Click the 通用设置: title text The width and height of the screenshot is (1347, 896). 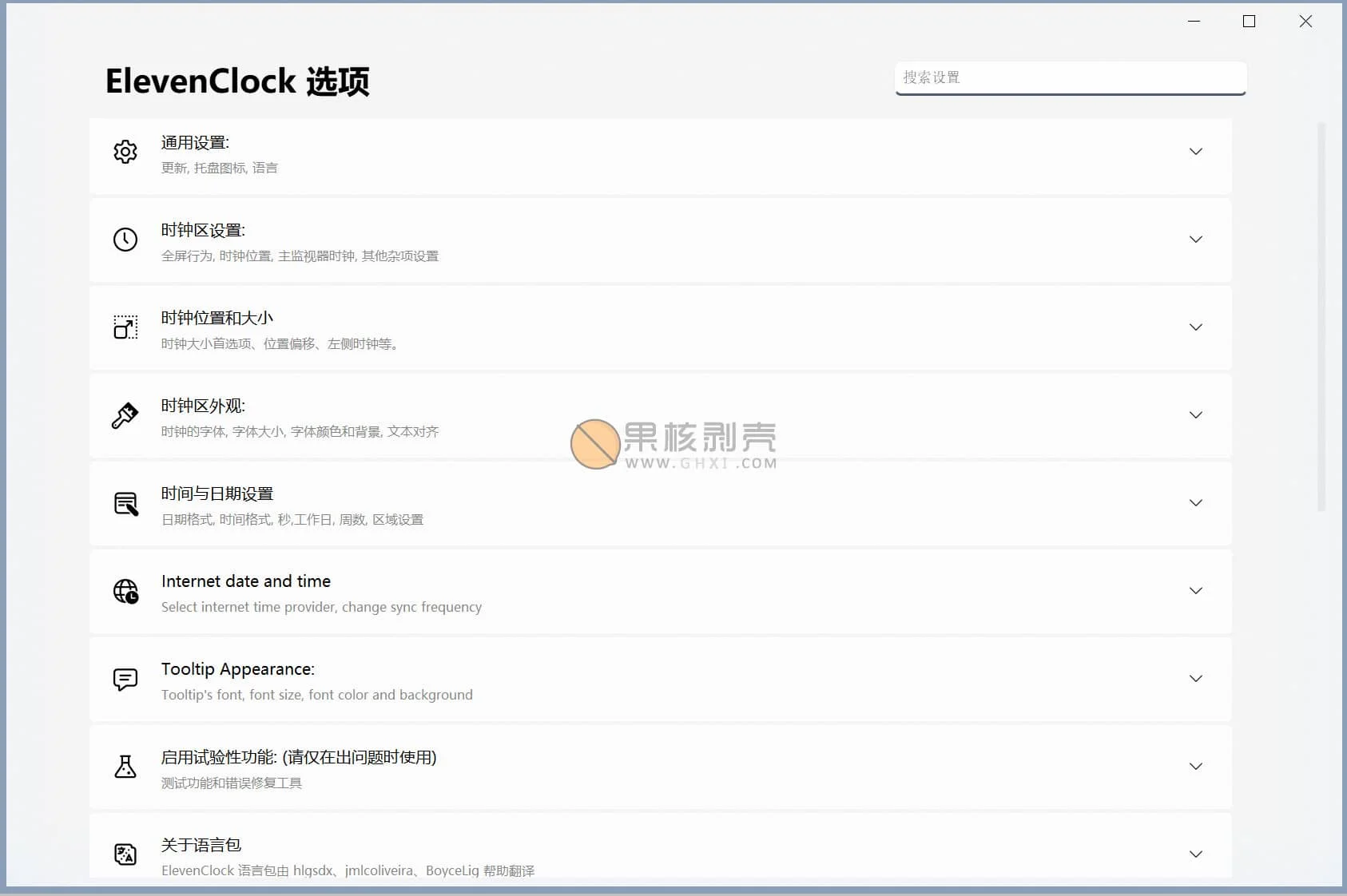pyautogui.click(x=195, y=143)
